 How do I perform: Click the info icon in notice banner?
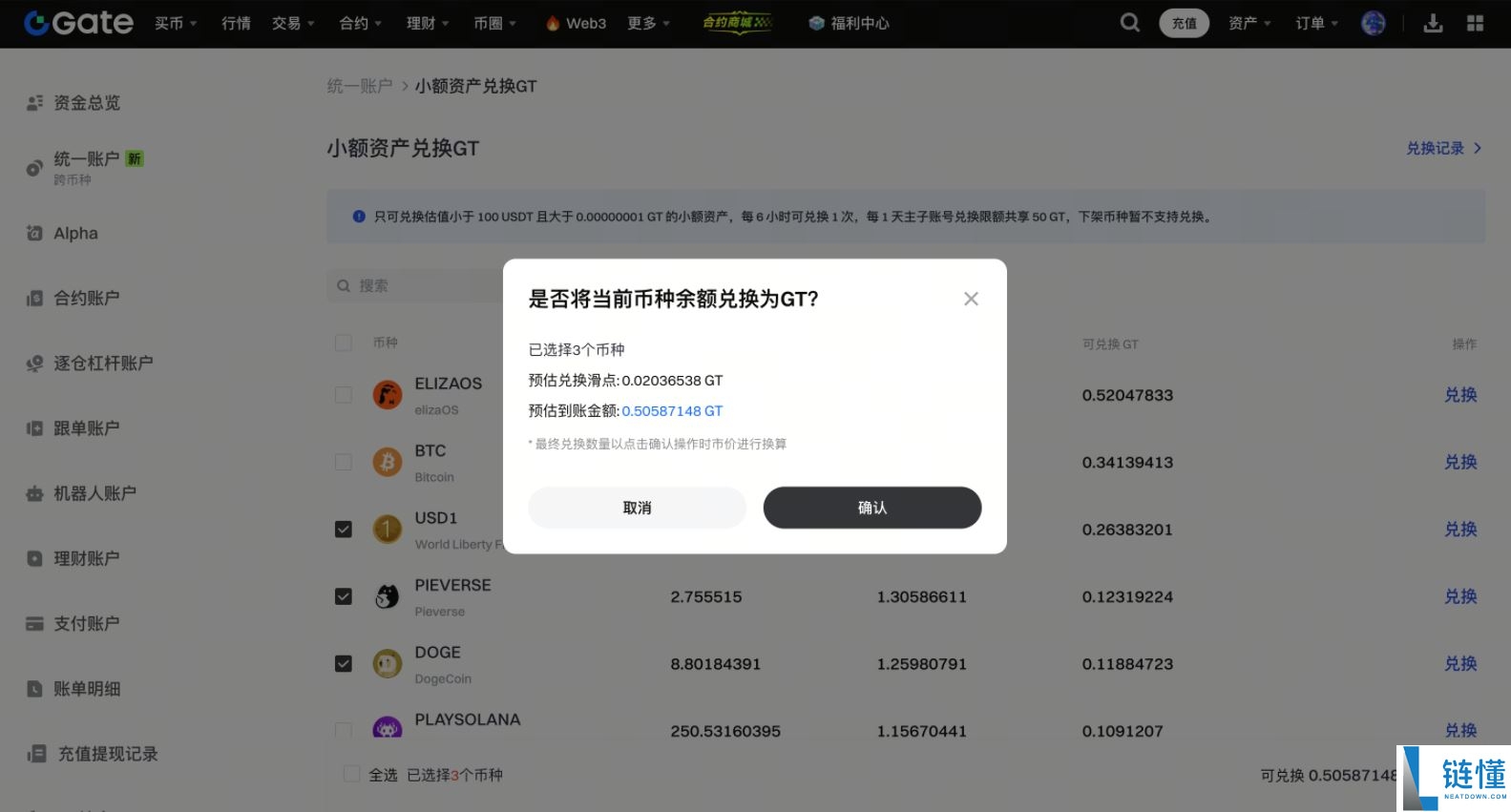[x=359, y=217]
